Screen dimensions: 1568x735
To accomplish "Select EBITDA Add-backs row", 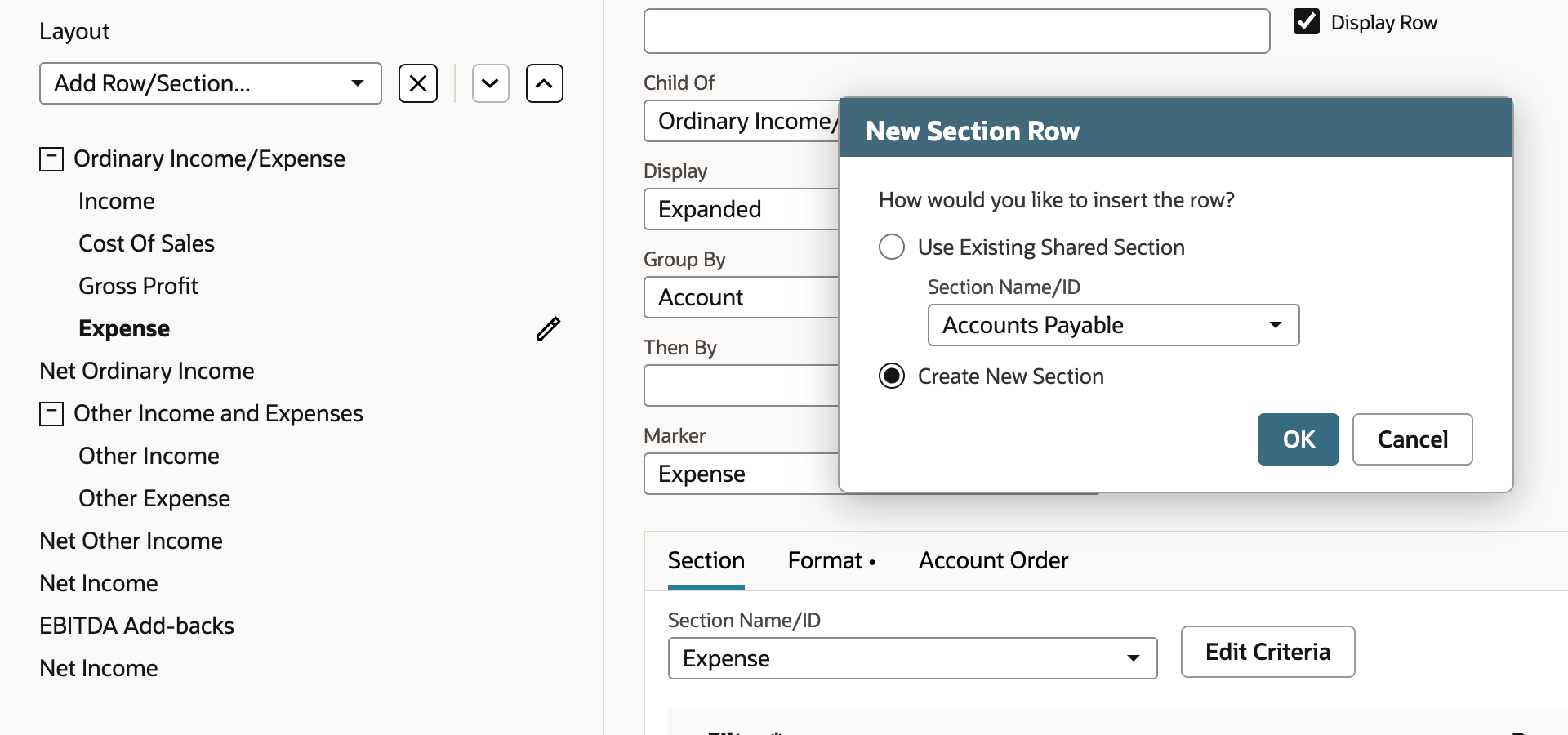I will point(136,626).
